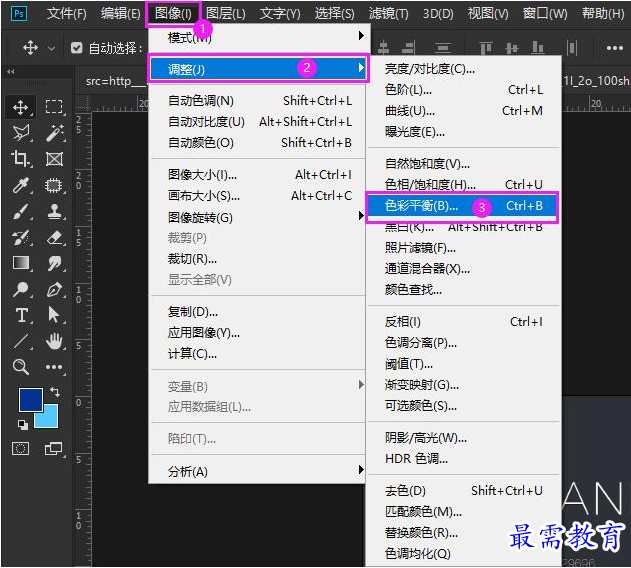Toggle Quick Mask mode
This screenshot has height=568, width=631.
click(x=21, y=448)
